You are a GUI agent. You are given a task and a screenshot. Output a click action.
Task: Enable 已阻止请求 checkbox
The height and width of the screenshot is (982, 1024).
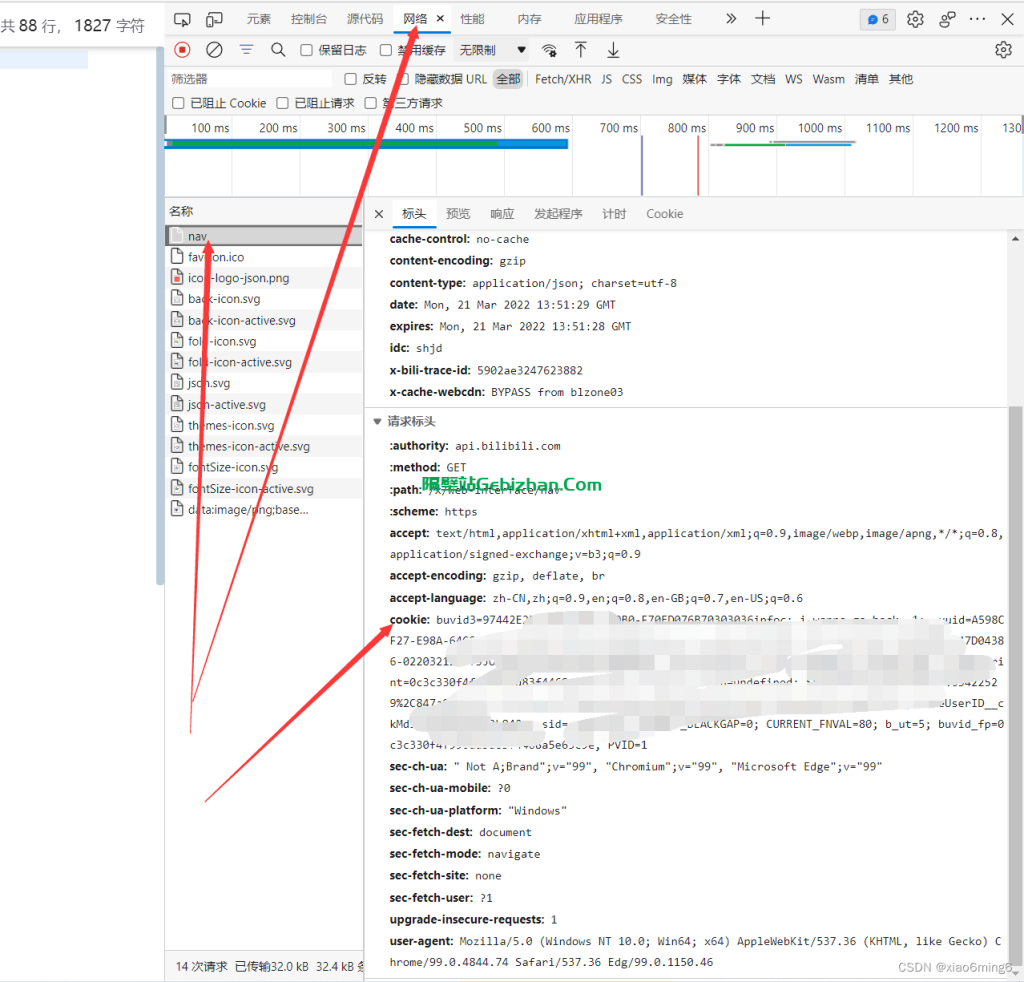282,103
